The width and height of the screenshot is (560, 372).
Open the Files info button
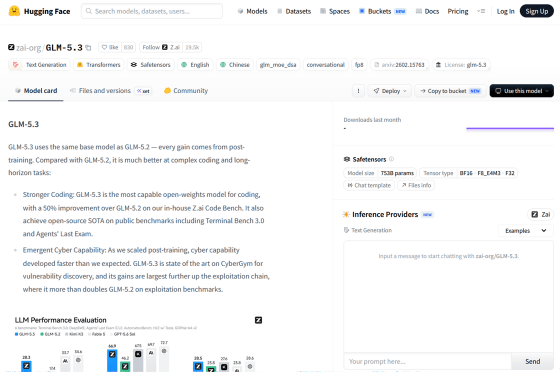coord(416,185)
